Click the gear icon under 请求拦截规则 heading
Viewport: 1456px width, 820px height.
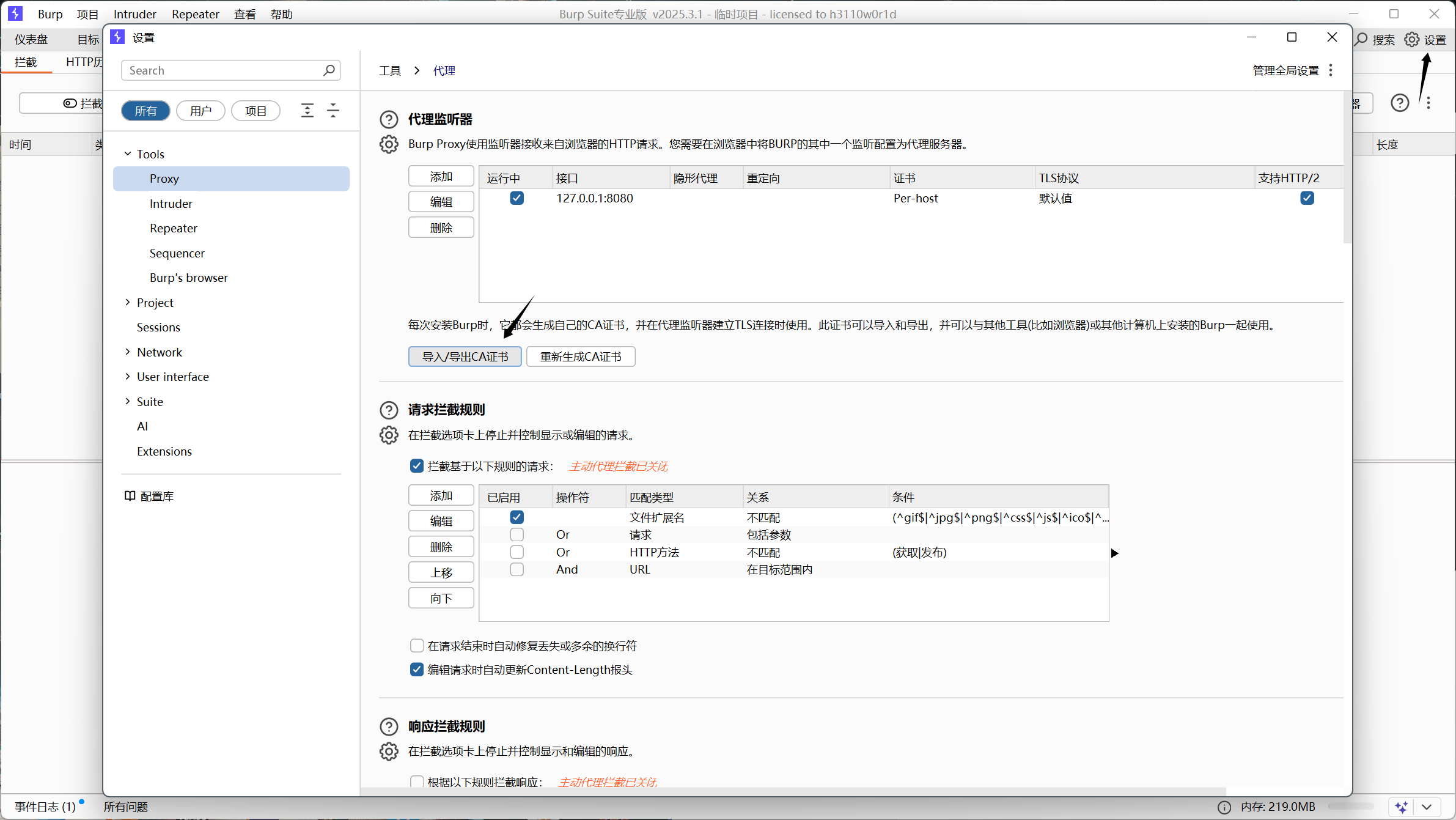389,435
